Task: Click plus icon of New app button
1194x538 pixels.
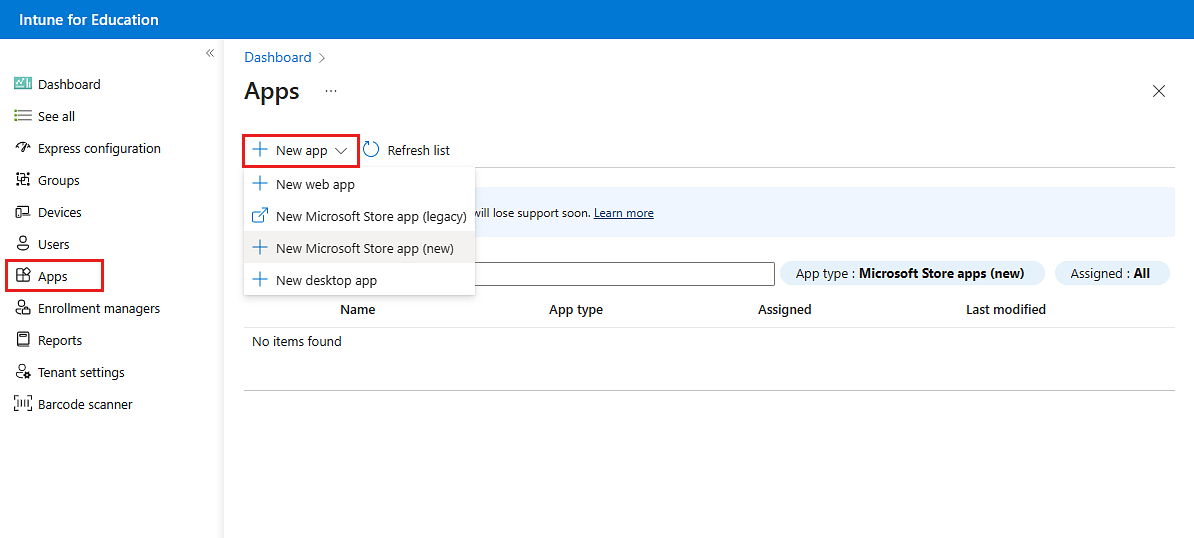Action: pyautogui.click(x=260, y=150)
